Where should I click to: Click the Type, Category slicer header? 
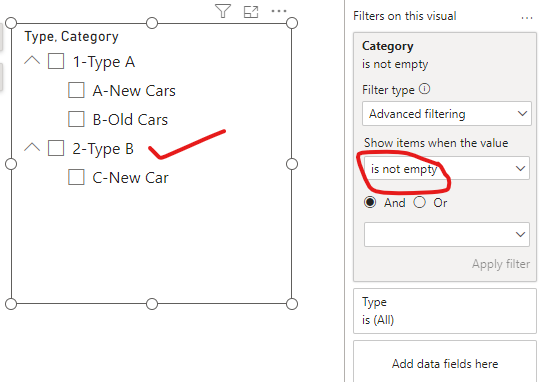click(x=71, y=36)
